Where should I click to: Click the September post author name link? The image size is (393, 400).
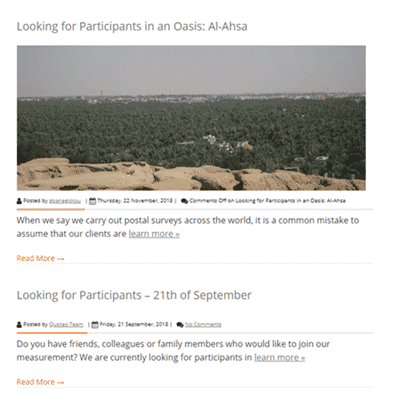[x=66, y=325]
